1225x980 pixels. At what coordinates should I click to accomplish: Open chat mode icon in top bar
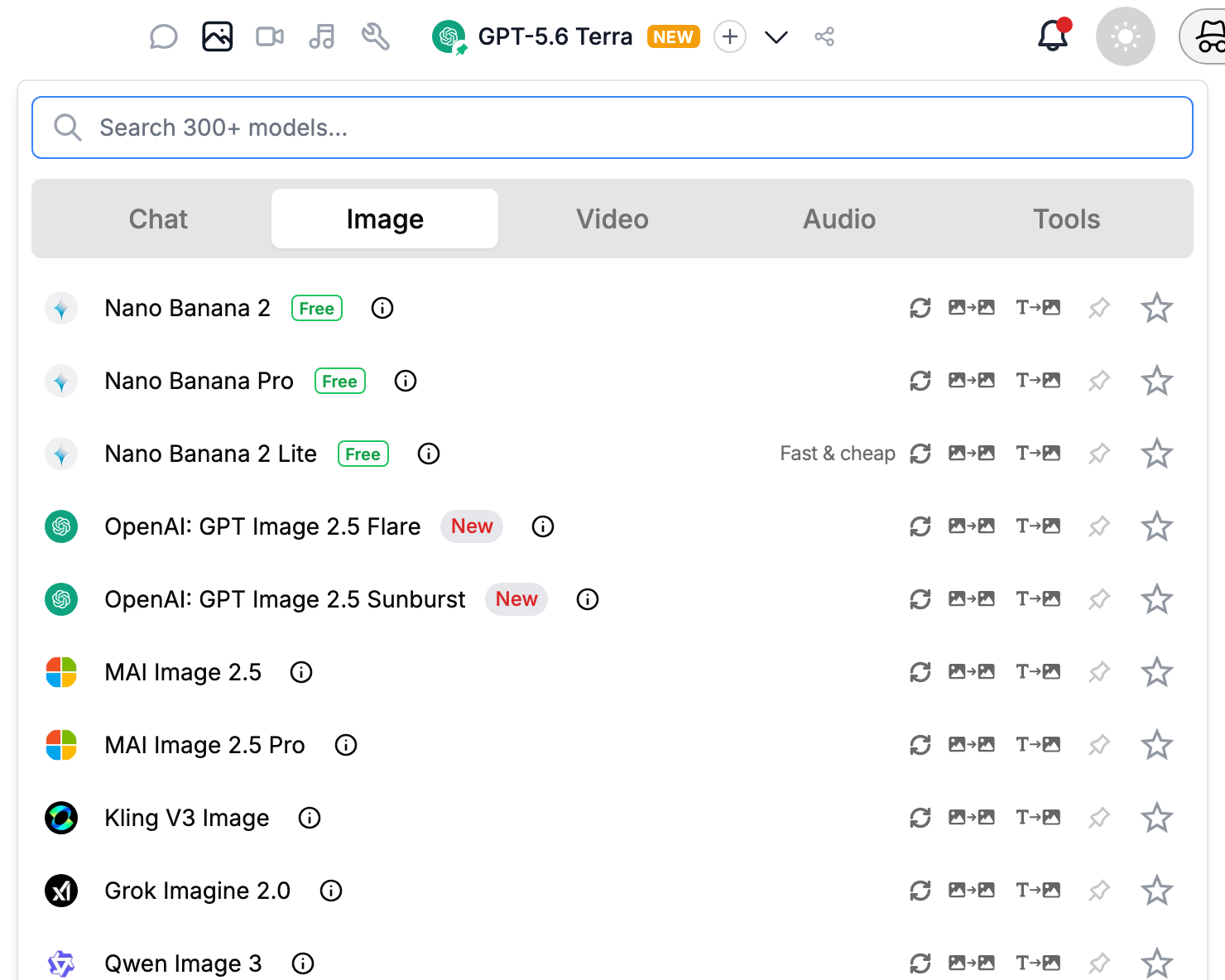click(x=163, y=36)
